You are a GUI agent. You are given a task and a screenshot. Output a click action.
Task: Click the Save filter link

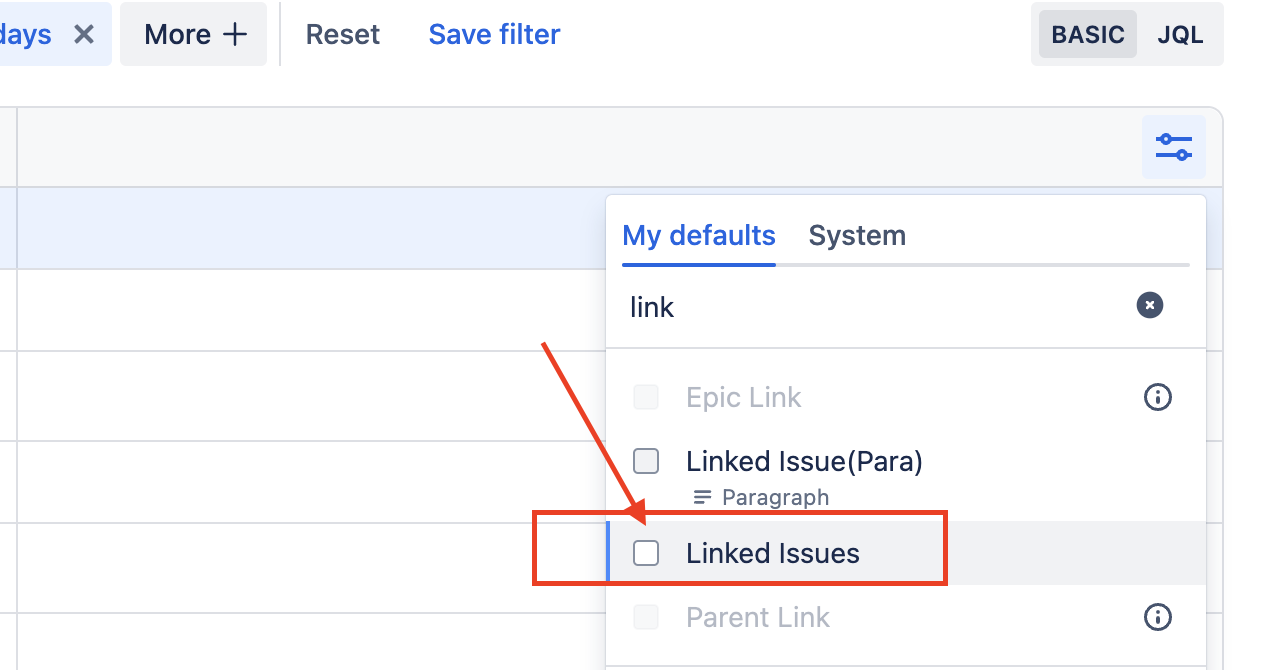494,34
